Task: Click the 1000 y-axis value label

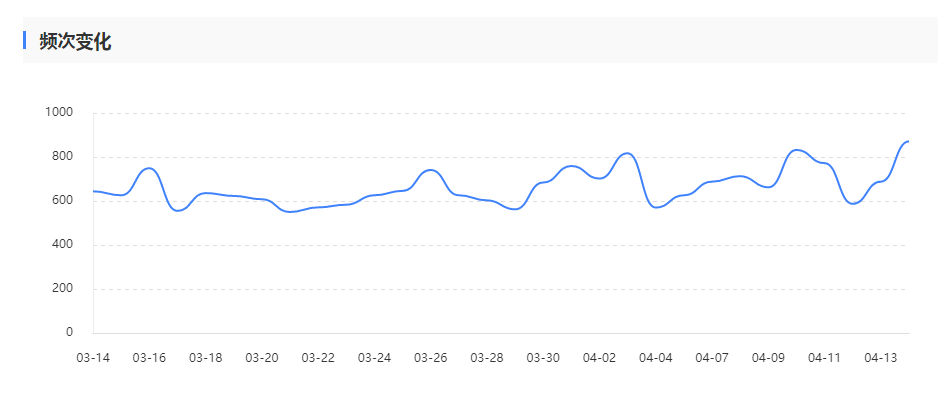Action: click(x=59, y=112)
